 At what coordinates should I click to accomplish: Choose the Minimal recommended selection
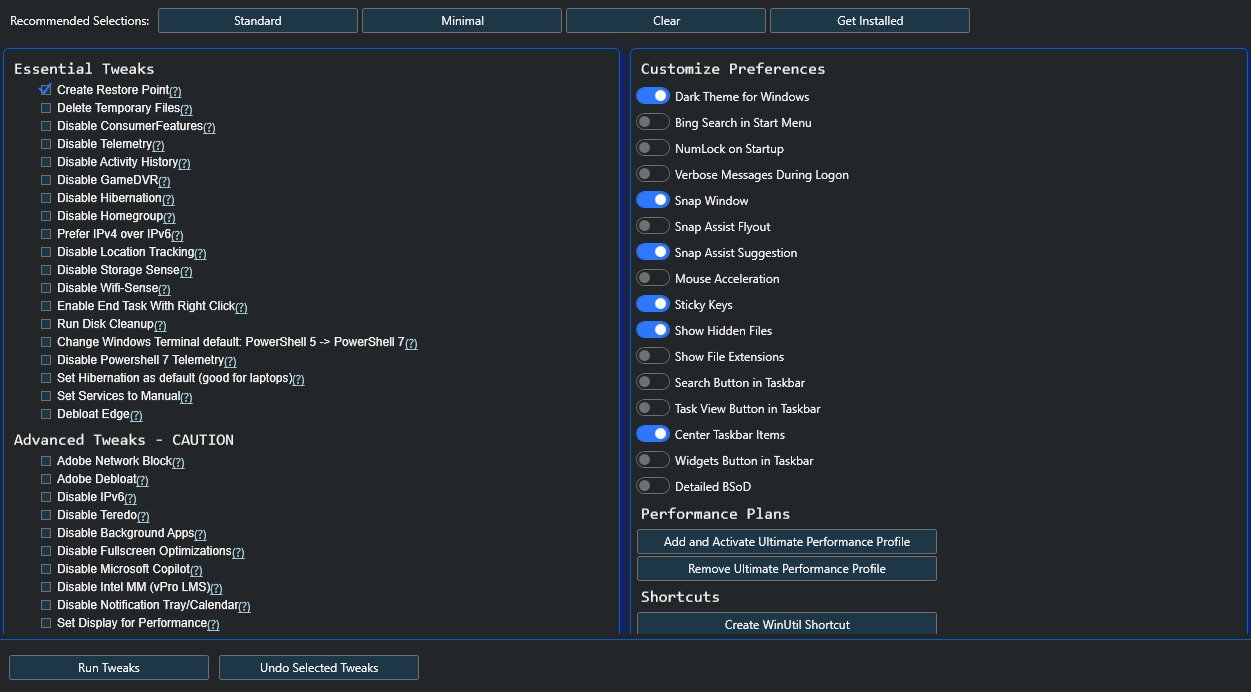point(462,20)
